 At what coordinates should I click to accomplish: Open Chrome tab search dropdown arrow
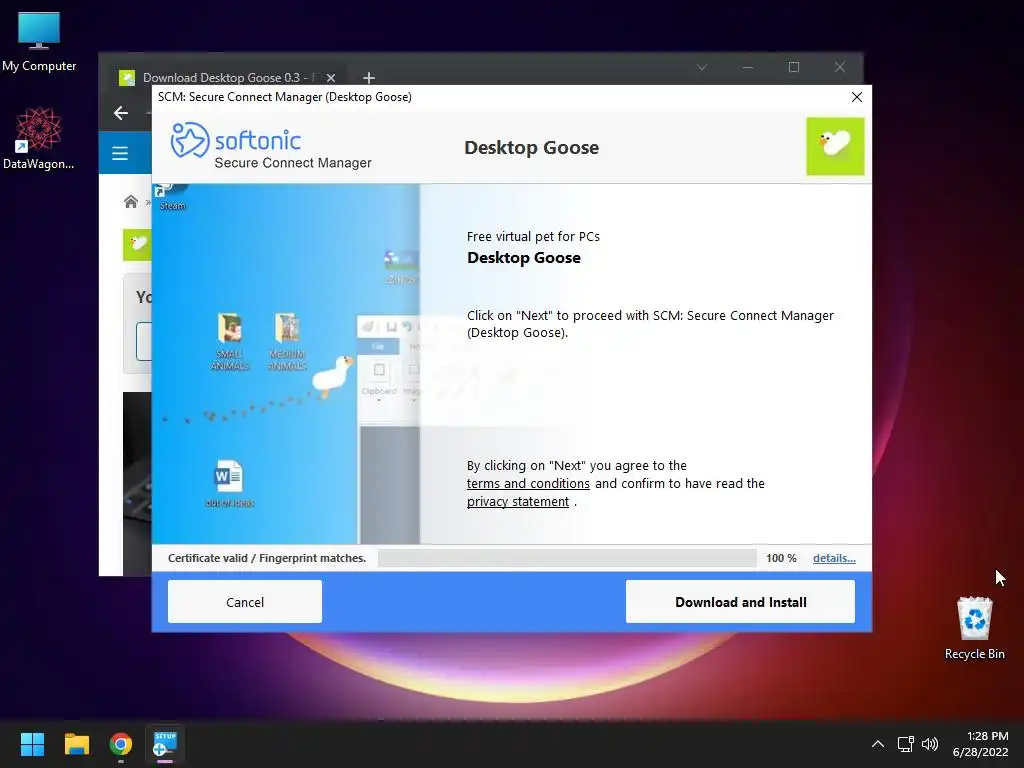click(702, 67)
